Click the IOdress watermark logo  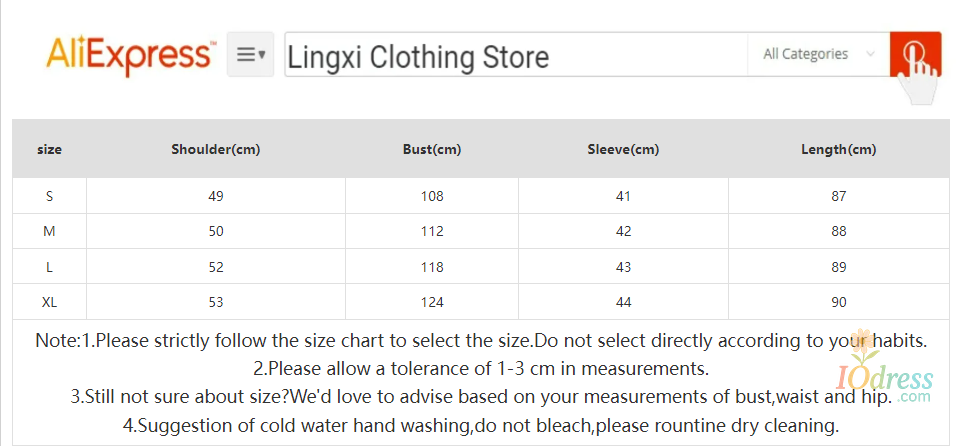point(886,374)
